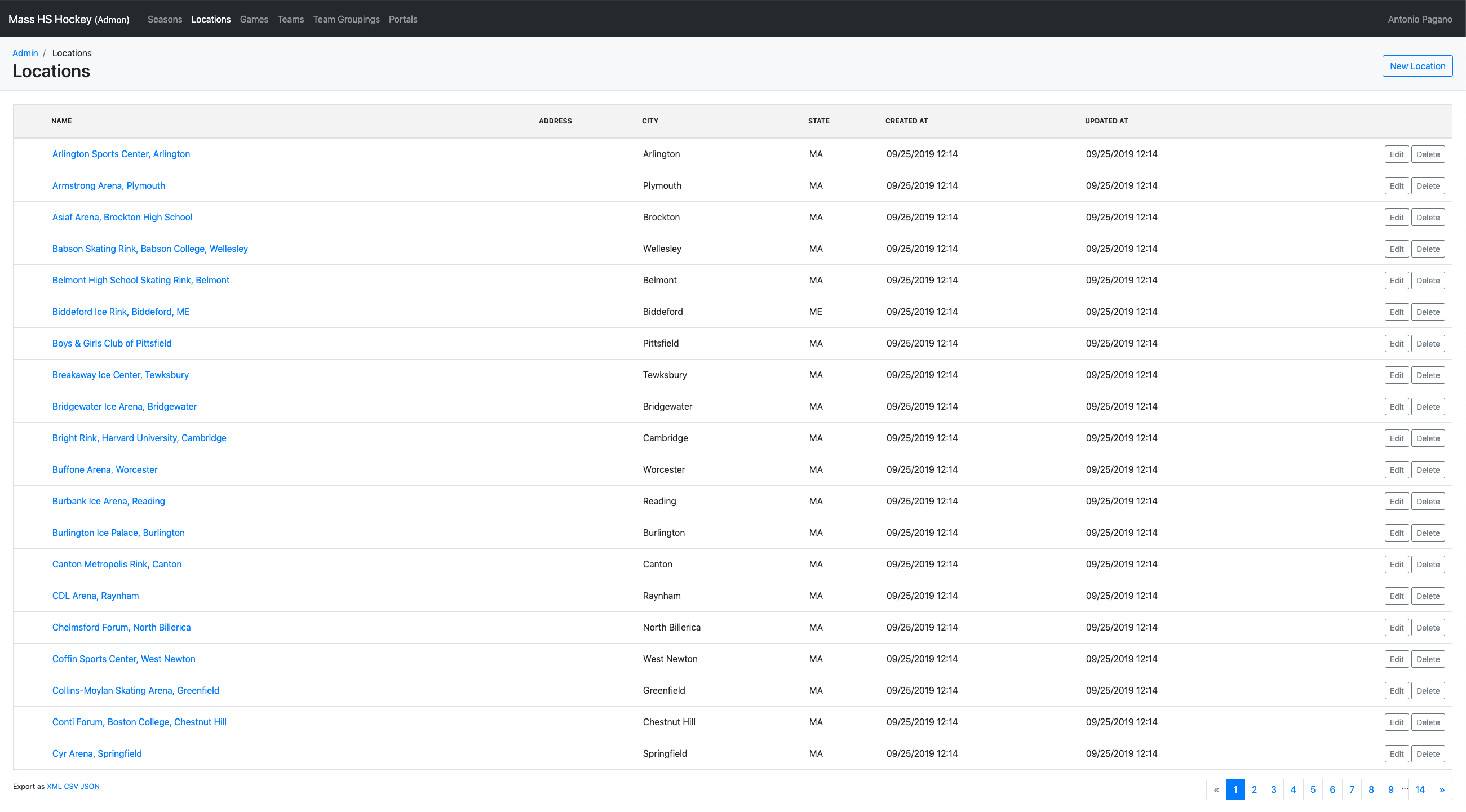Export locations as CSV
Screen dimensions: 1466x812
(x=72, y=786)
